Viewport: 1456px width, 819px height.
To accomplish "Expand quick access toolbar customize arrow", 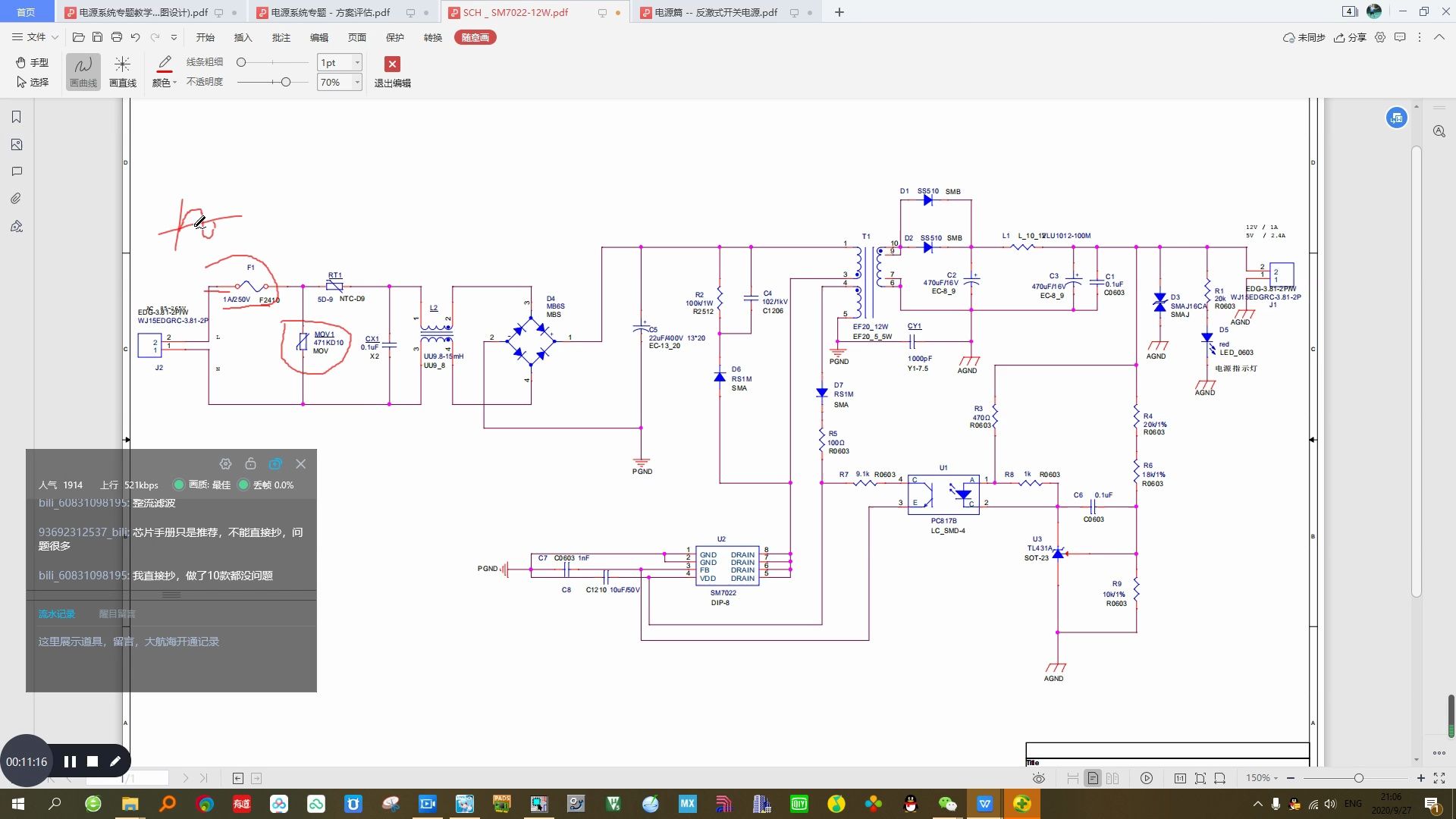I will coord(174,37).
